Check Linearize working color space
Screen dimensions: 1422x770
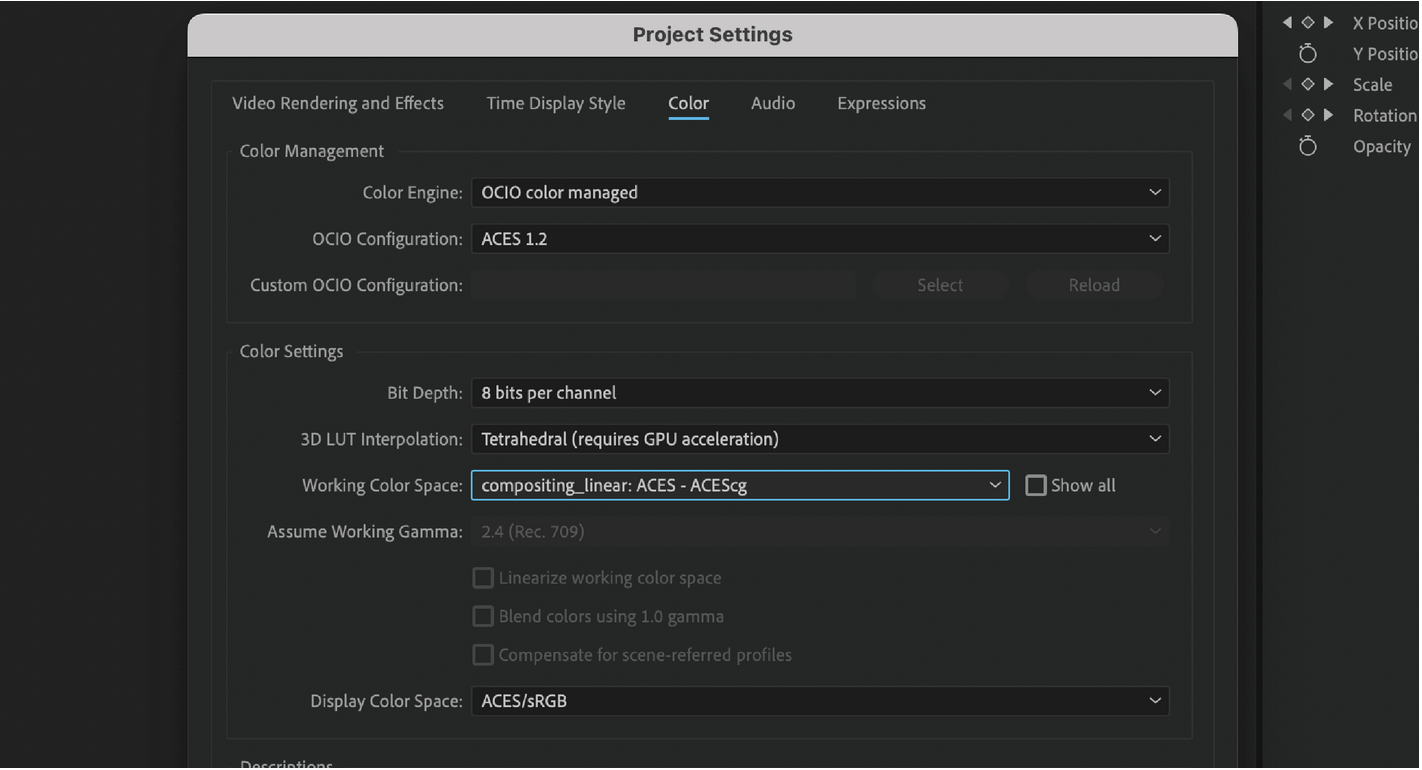(483, 577)
